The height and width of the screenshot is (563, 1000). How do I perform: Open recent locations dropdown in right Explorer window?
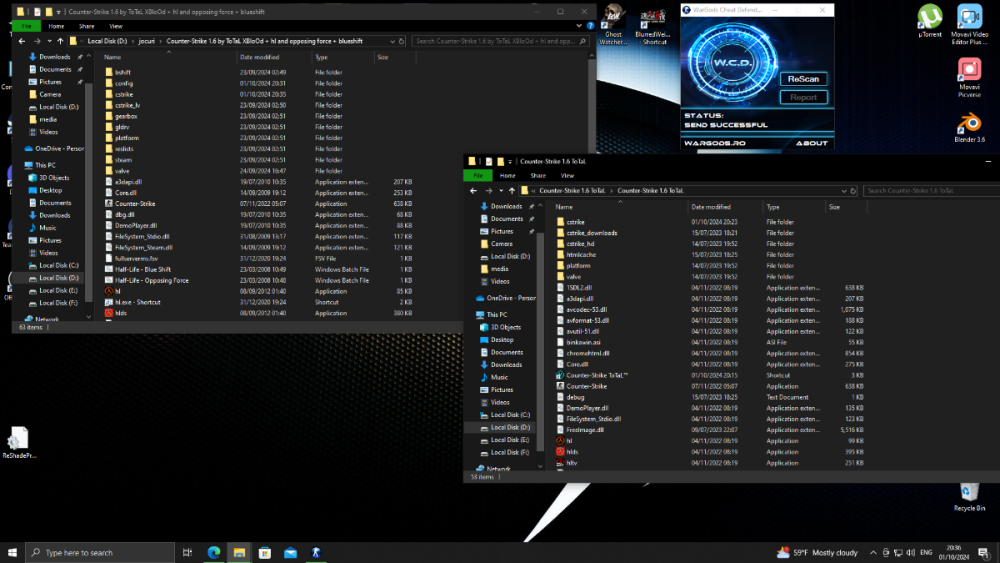click(x=502, y=190)
